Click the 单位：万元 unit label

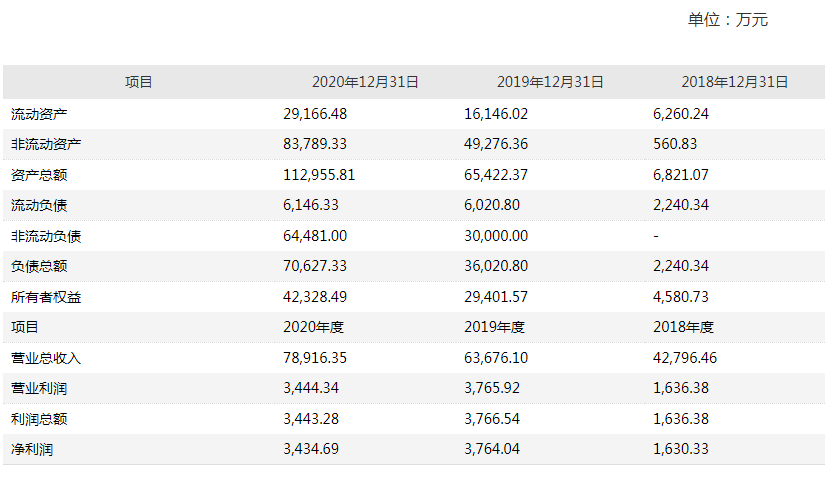pos(727,20)
